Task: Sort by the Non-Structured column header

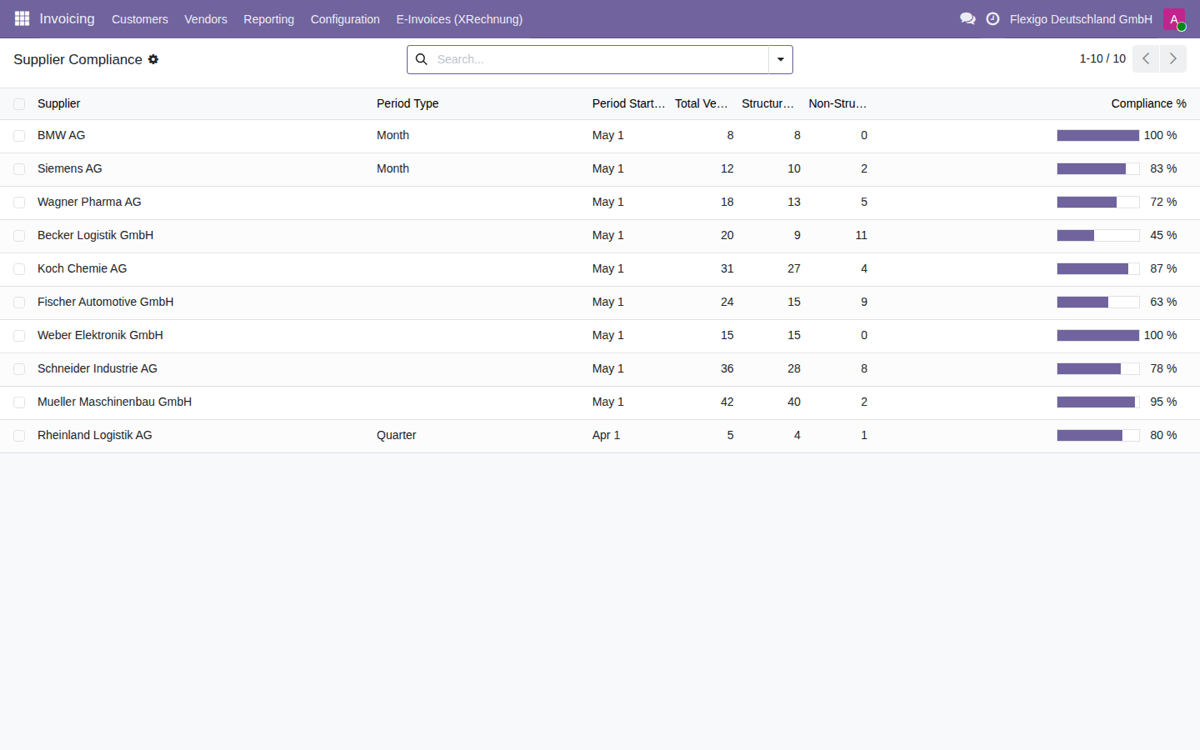Action: pyautogui.click(x=837, y=104)
